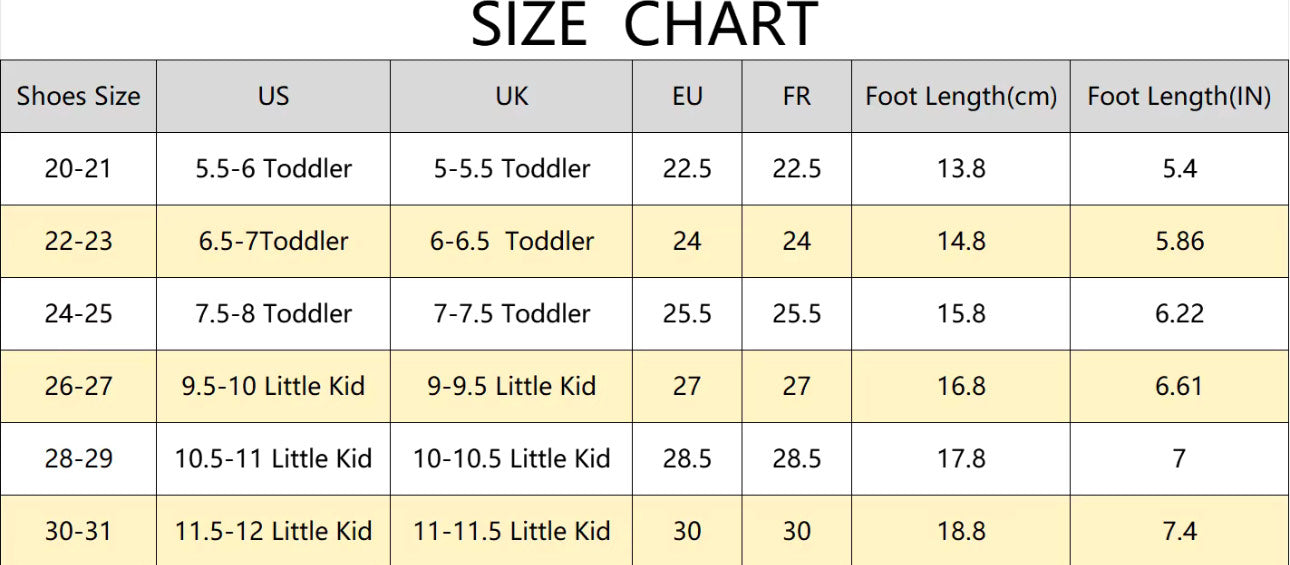Select the 7-7.5 Toddler UK cell
Screen dimensions: 1290x565
point(511,314)
